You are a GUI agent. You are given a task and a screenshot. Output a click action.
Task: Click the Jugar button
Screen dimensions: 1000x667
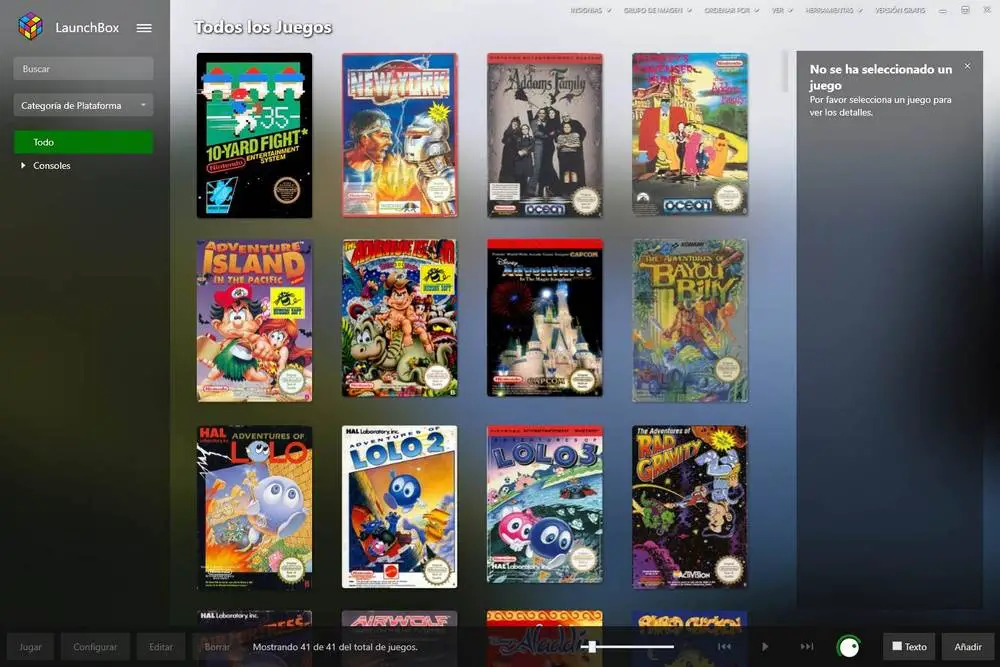(31, 647)
